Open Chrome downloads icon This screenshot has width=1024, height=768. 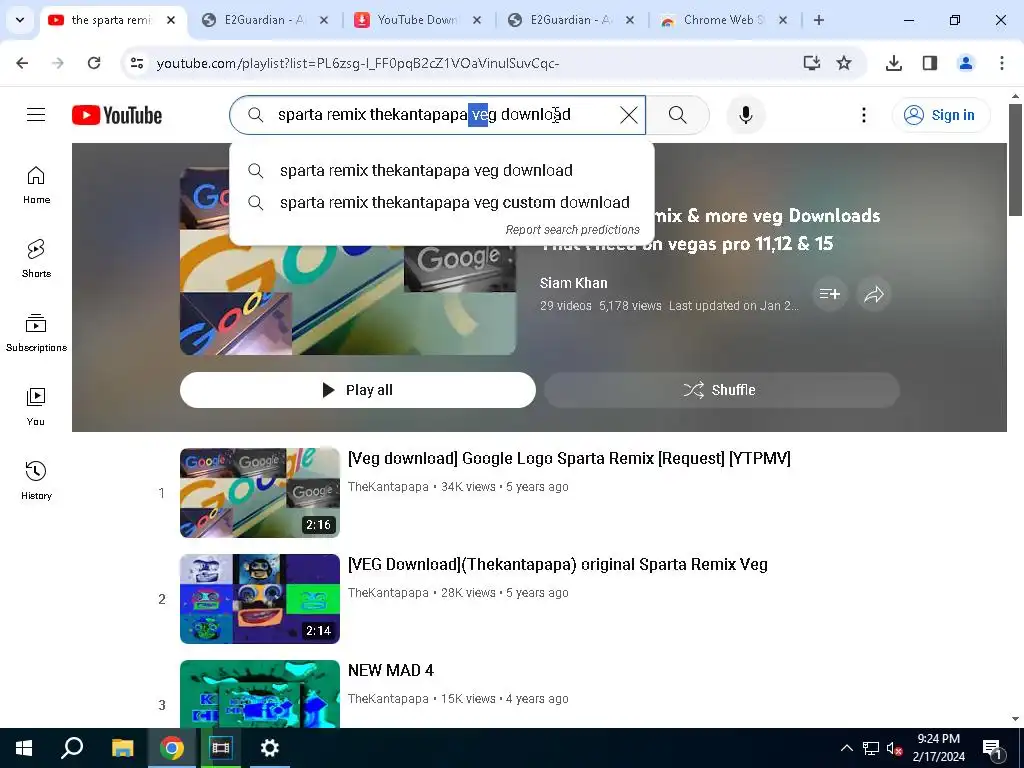click(893, 63)
